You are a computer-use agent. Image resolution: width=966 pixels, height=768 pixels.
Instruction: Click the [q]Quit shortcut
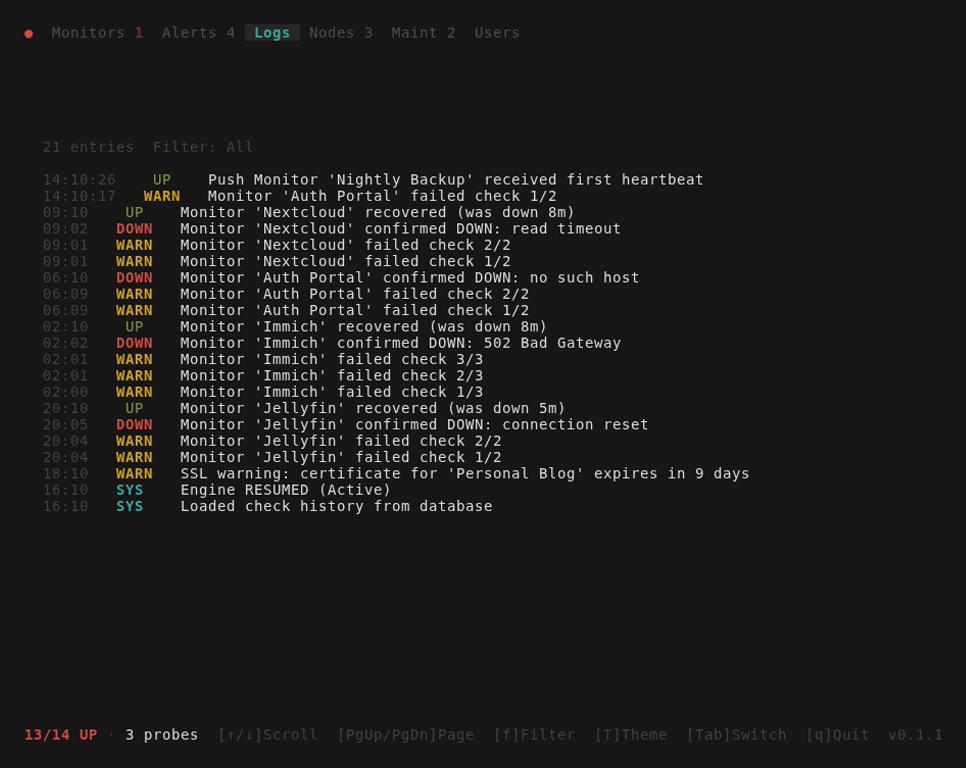click(837, 735)
